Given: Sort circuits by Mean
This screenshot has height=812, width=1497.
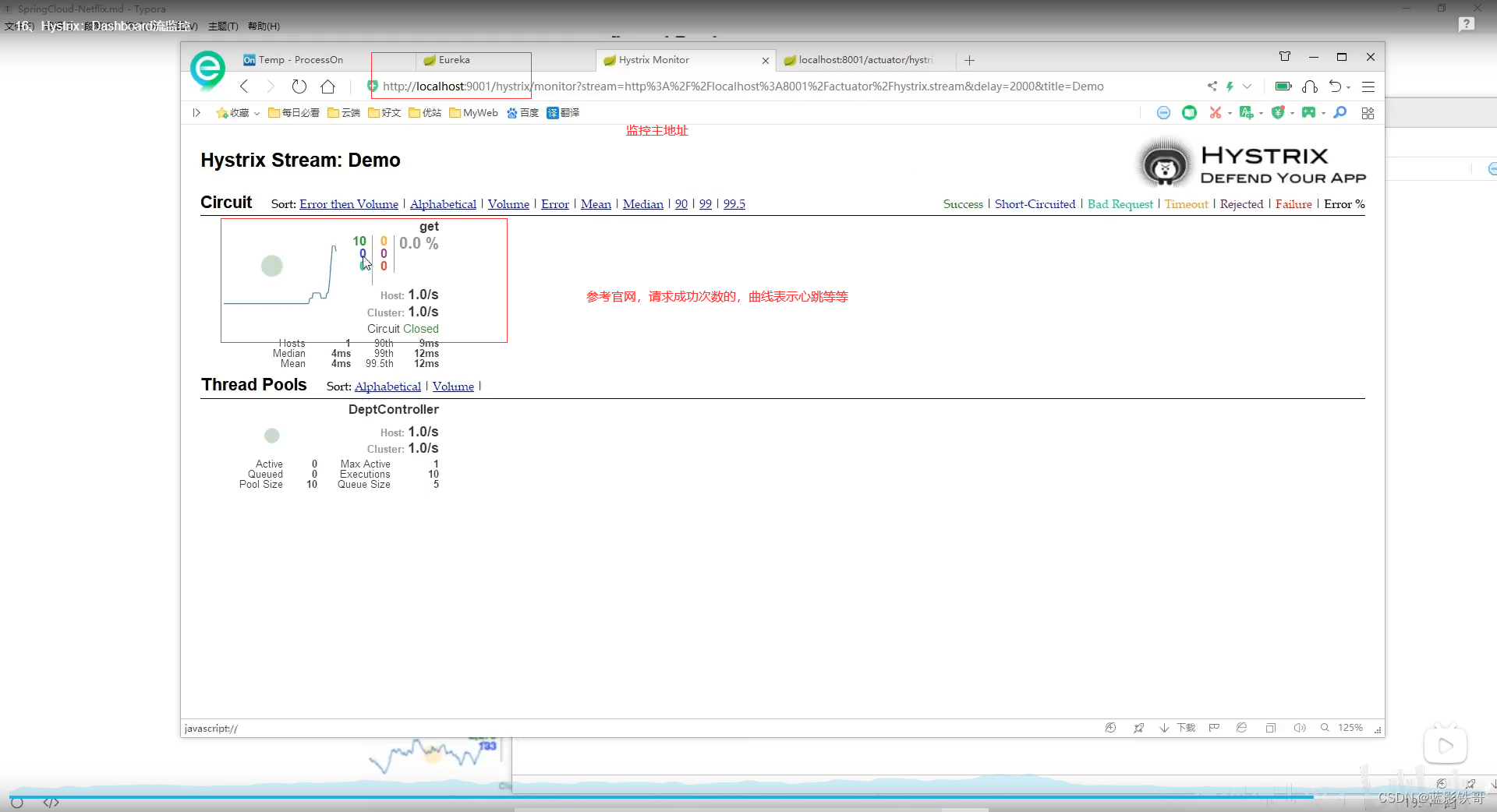Looking at the screenshot, I should (596, 204).
